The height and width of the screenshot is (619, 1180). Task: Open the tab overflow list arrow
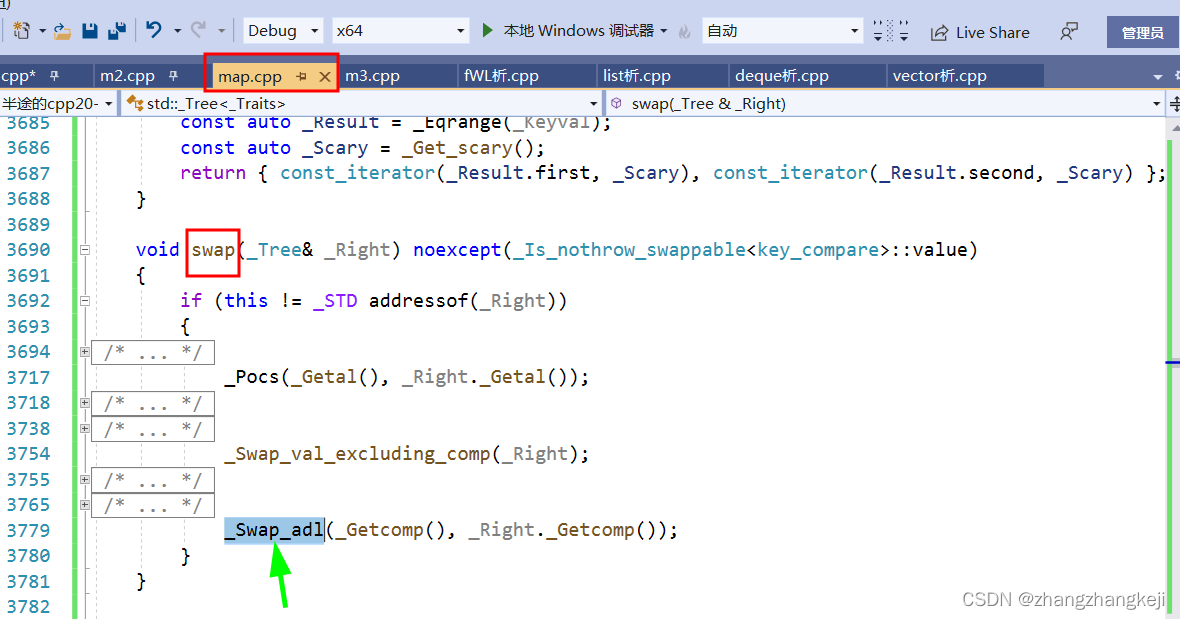point(1157,77)
